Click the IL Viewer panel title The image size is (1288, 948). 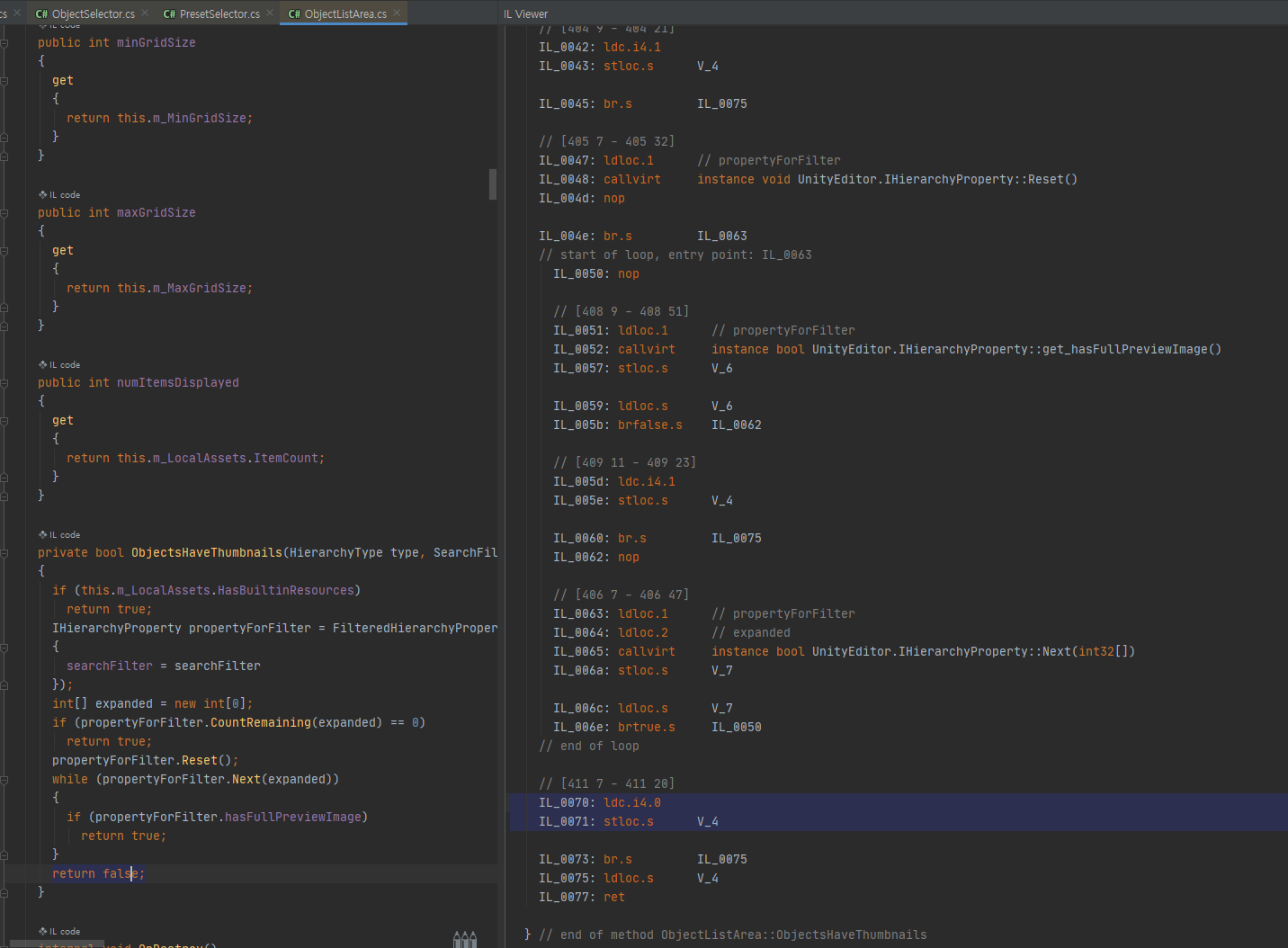click(x=526, y=13)
